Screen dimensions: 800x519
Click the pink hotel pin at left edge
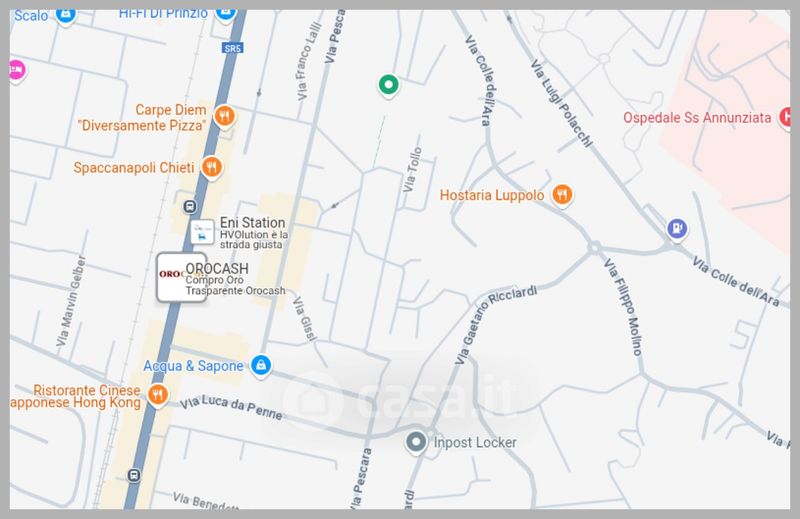click(17, 70)
